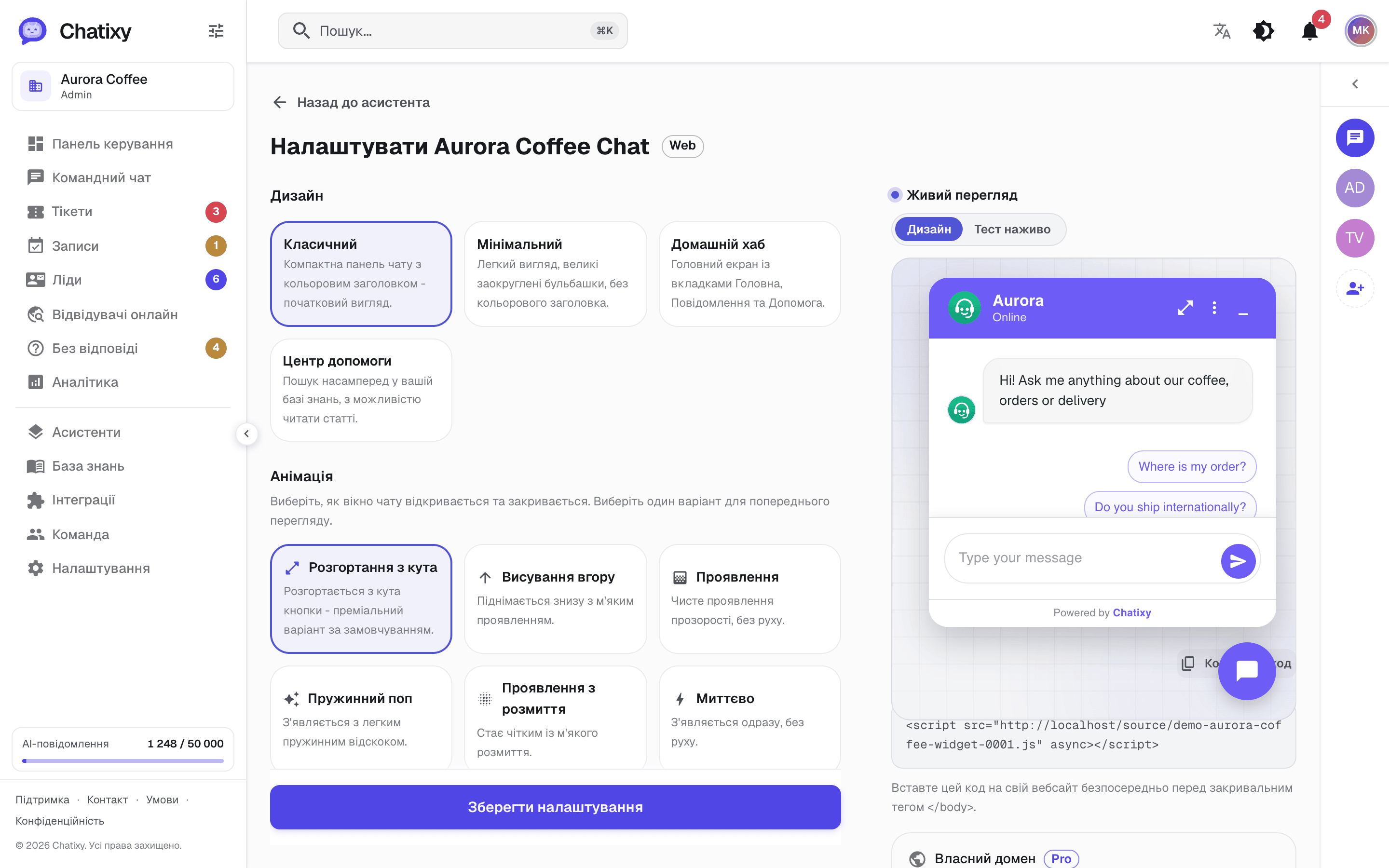Open Командний чат in sidebar
The image size is (1389, 868).
123,177
